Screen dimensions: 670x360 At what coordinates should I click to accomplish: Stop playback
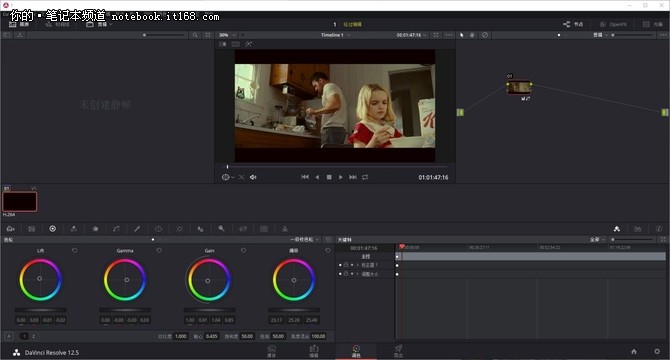click(329, 177)
